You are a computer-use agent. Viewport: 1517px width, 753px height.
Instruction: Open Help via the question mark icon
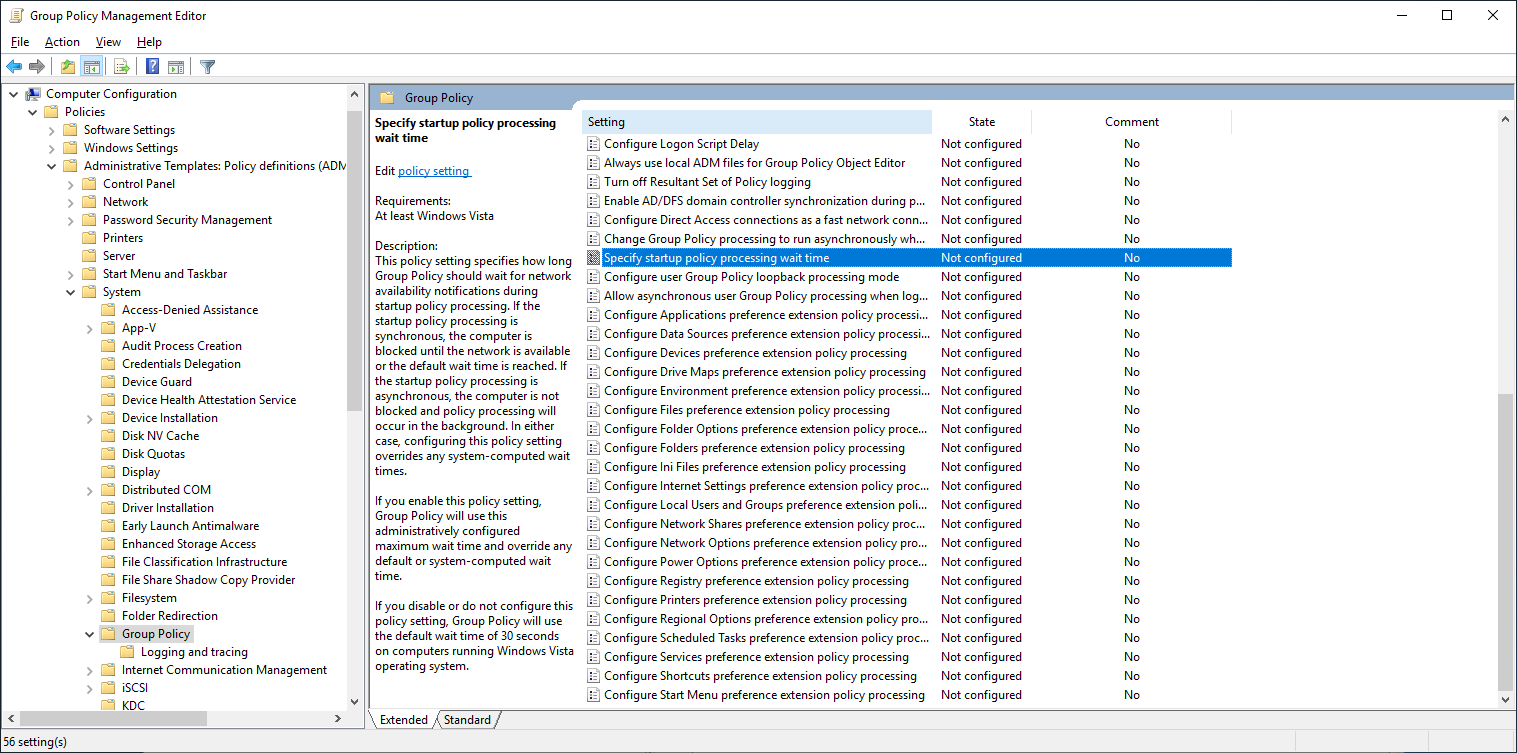click(x=152, y=67)
